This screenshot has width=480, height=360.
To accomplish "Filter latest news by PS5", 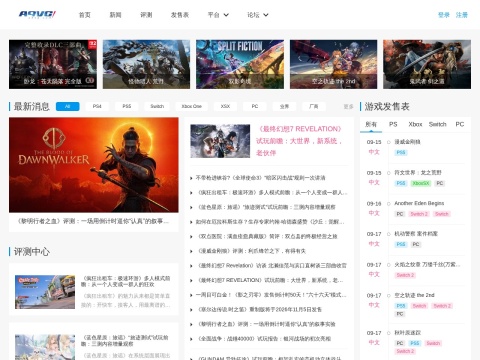I will pos(127,106).
